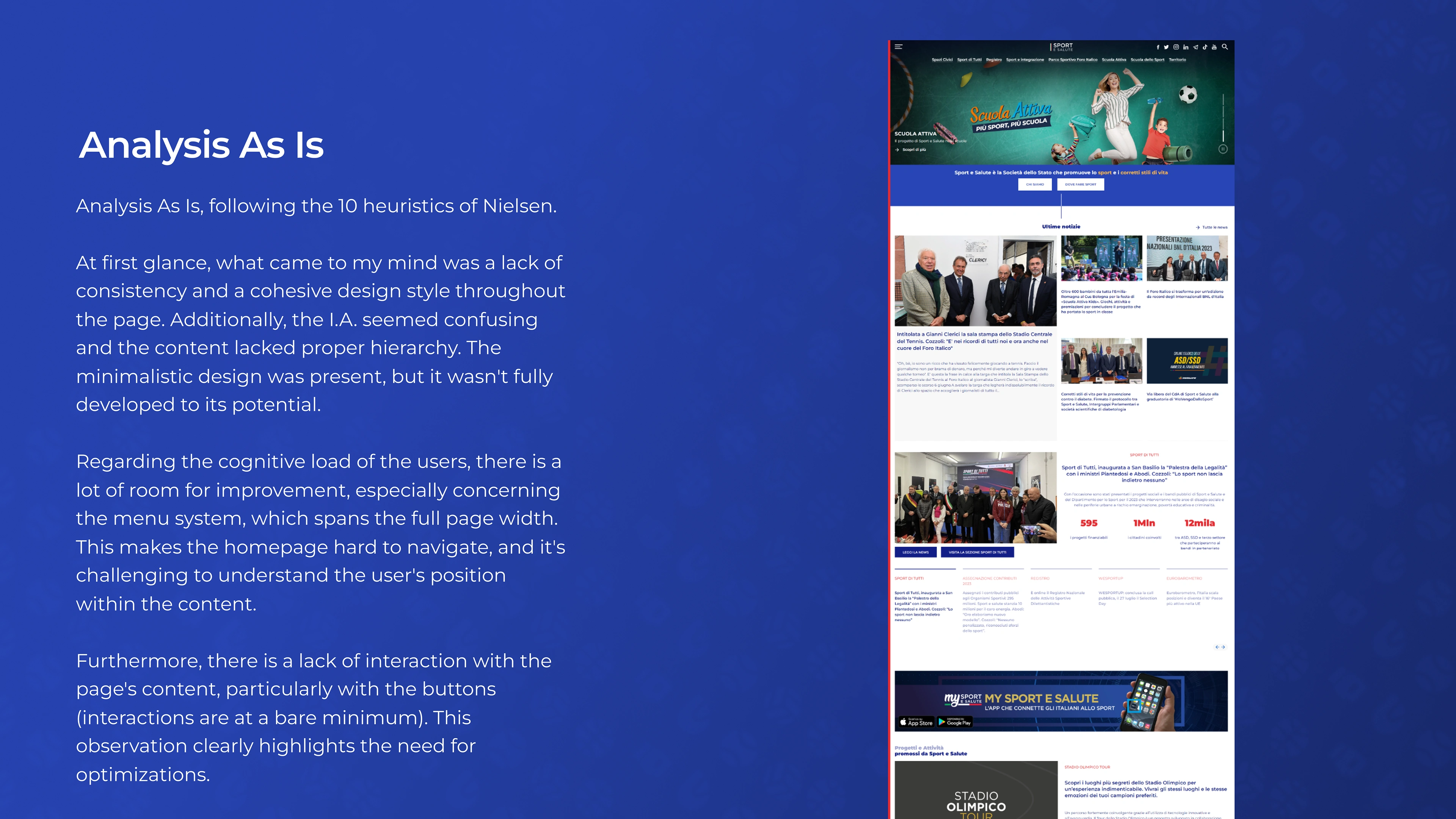This screenshot has height=819, width=1456.
Task: Click the Facebook icon in header
Action: 1158,47
